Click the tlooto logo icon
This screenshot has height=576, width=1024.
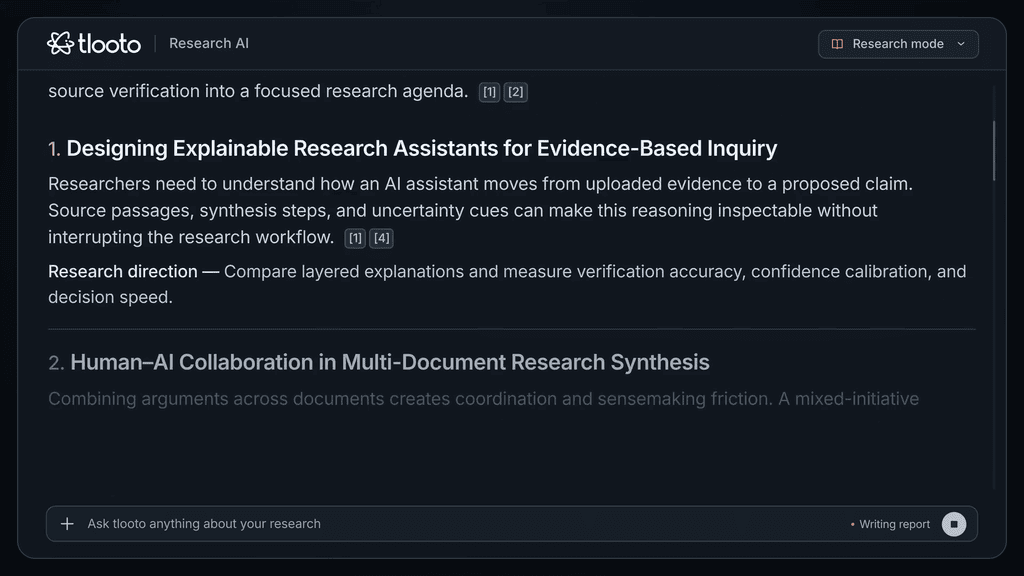point(60,43)
